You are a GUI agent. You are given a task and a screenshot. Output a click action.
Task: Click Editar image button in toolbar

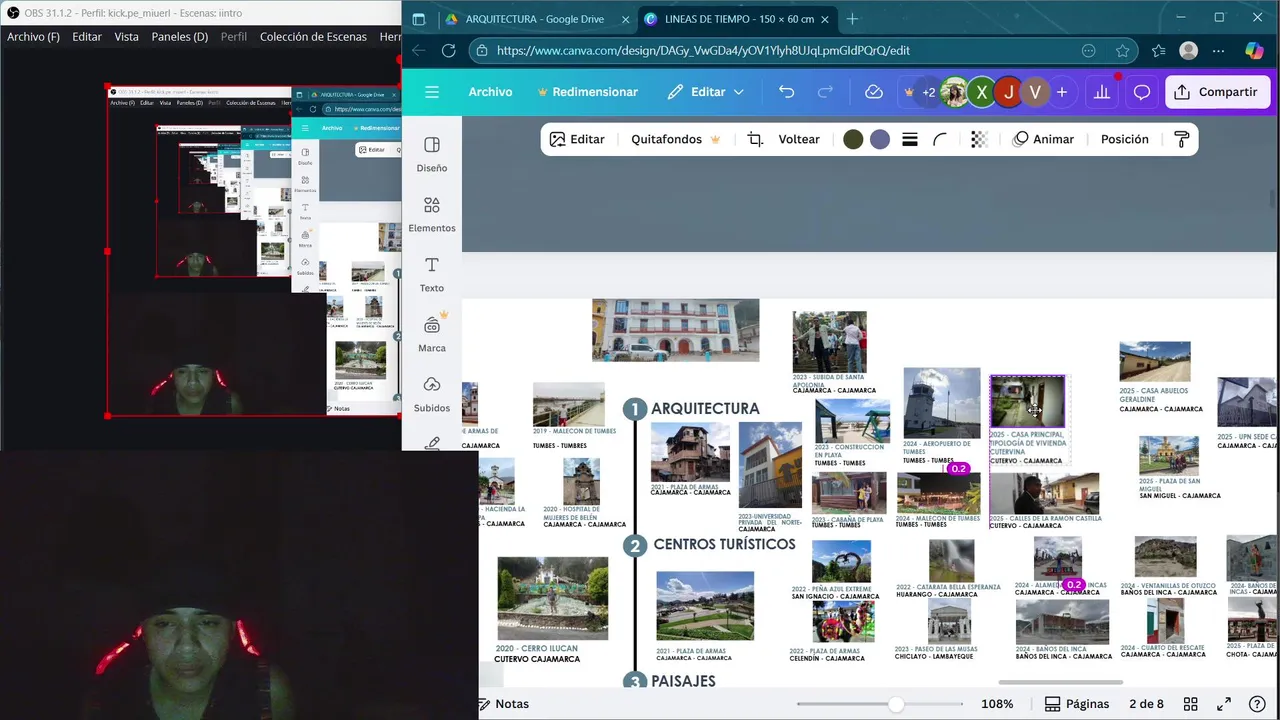coord(577,140)
